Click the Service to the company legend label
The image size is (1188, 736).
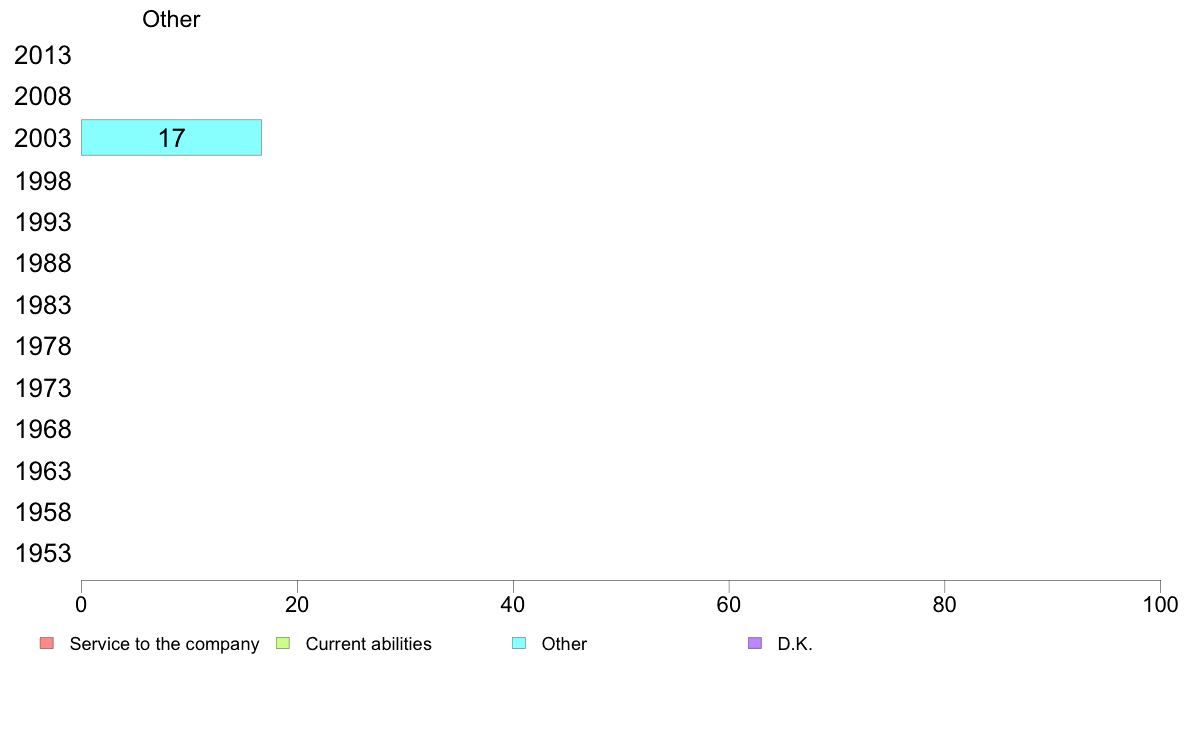pyautogui.click(x=164, y=644)
